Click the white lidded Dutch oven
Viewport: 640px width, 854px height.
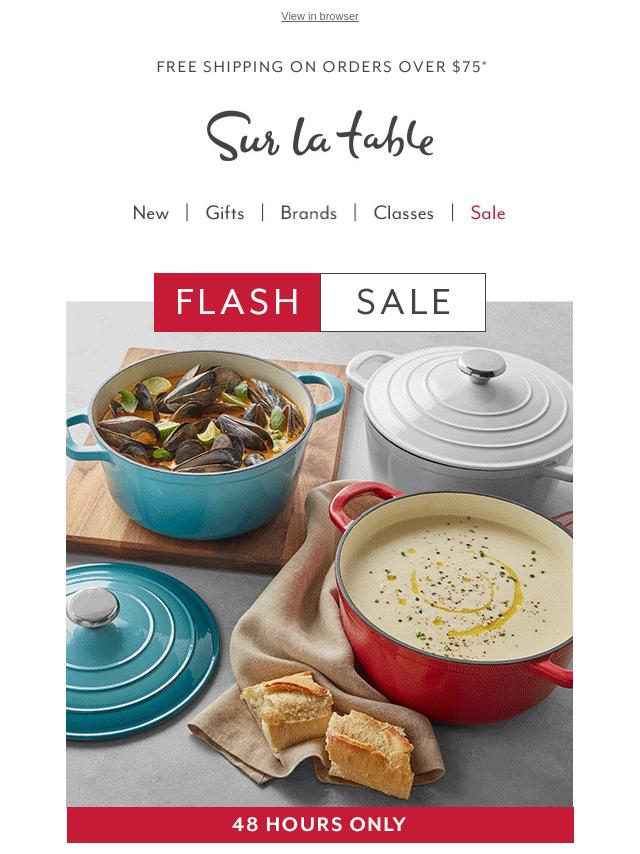[x=462, y=419]
